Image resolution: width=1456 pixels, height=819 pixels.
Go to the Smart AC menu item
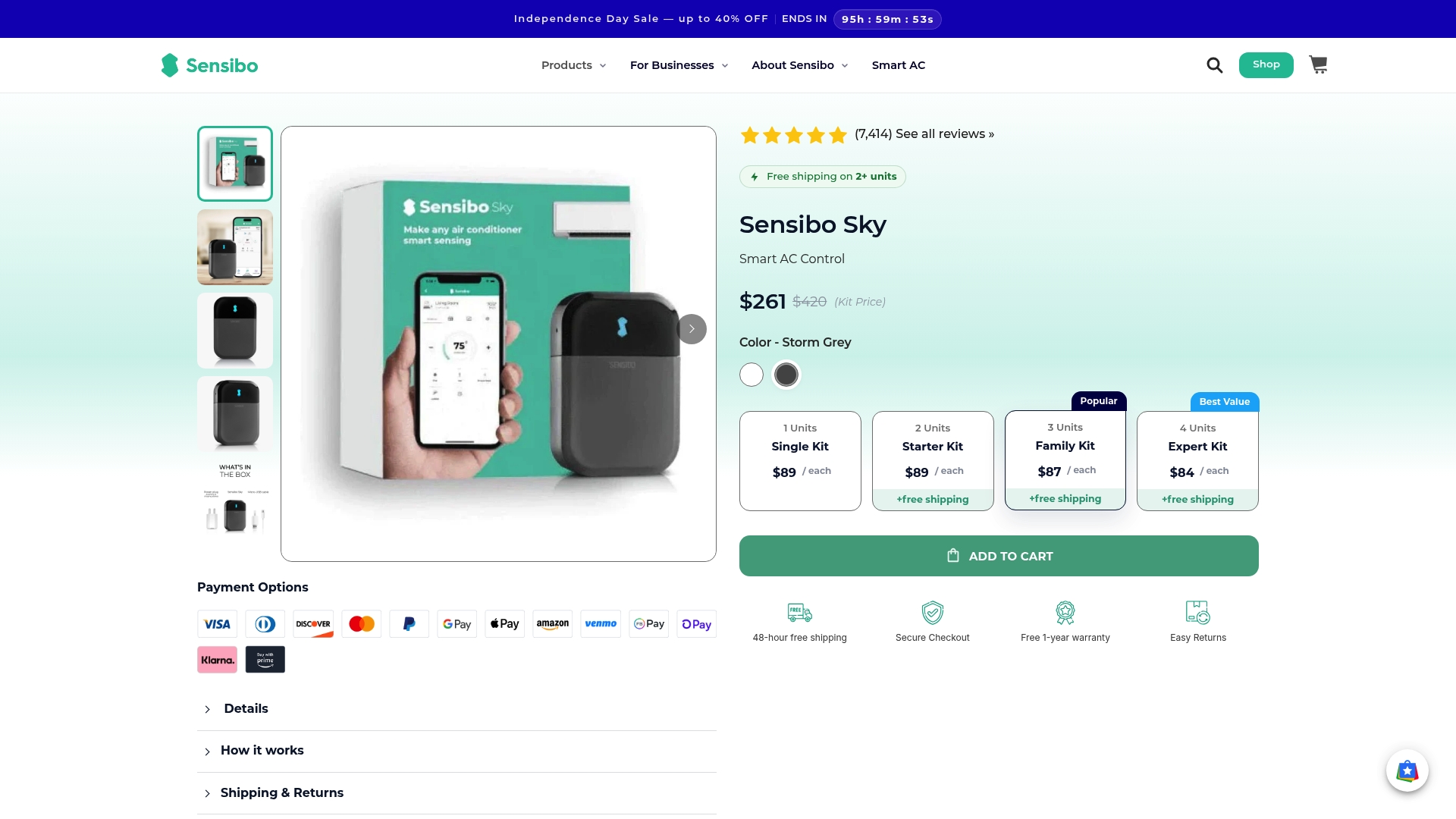(x=899, y=65)
